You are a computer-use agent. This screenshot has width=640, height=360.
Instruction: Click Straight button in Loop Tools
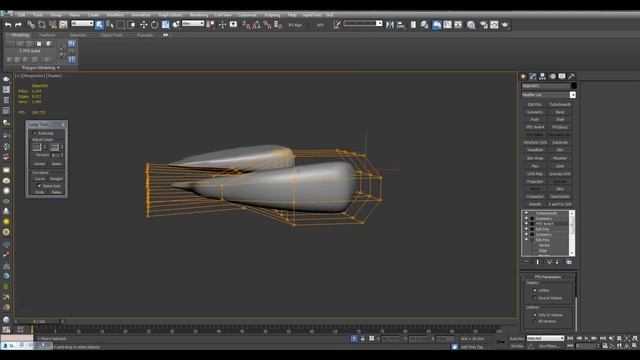point(56,179)
